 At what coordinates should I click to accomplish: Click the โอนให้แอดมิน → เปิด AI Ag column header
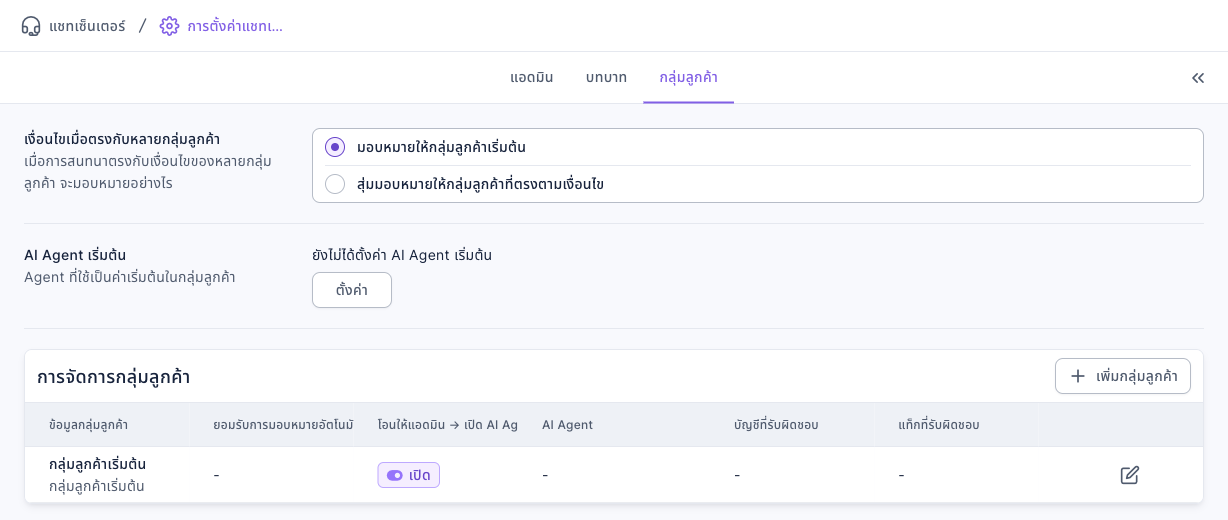tap(447, 425)
